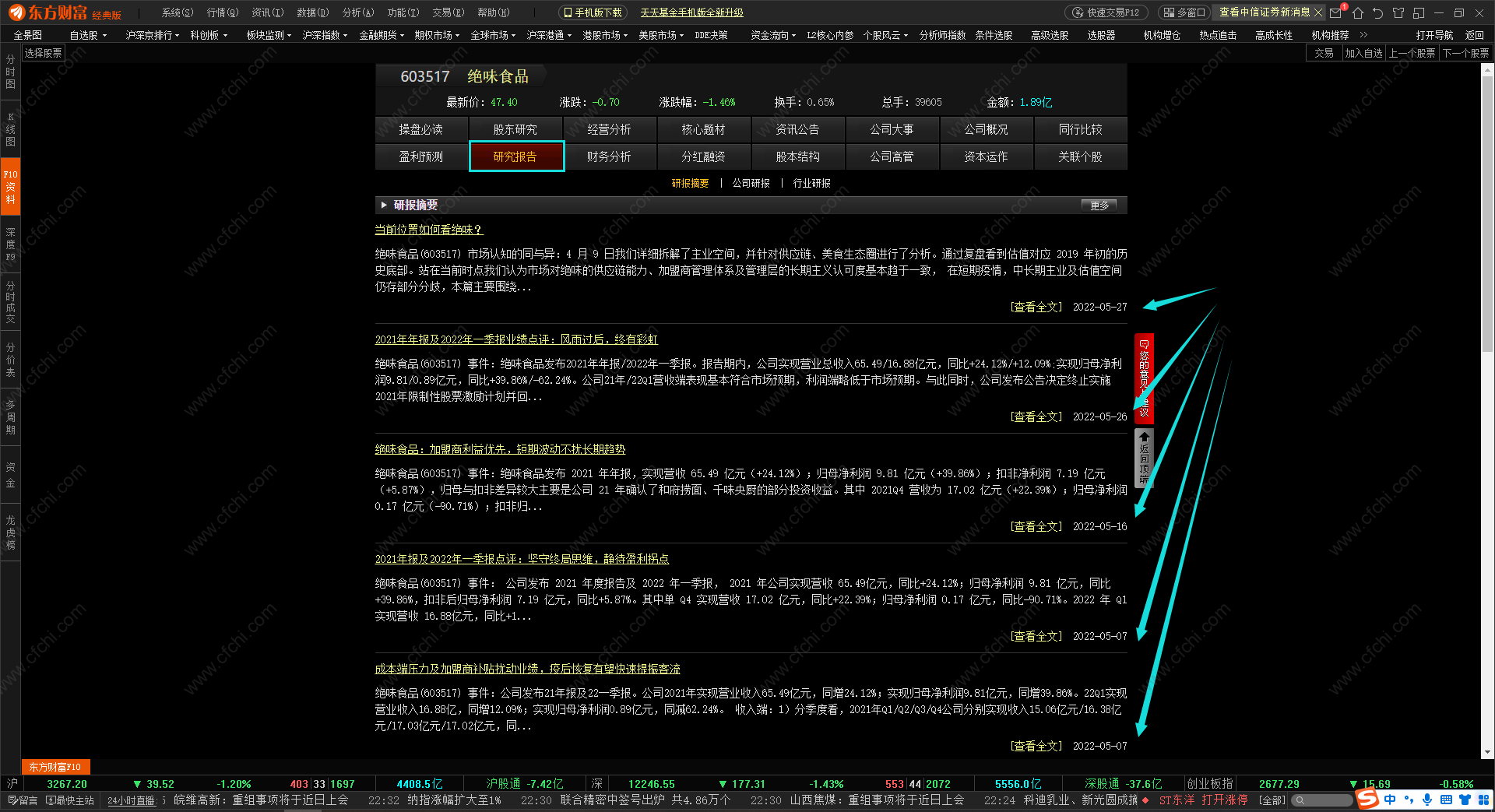Switch to 行业研报 sub-tab
This screenshot has width=1495, height=812.
(x=812, y=183)
